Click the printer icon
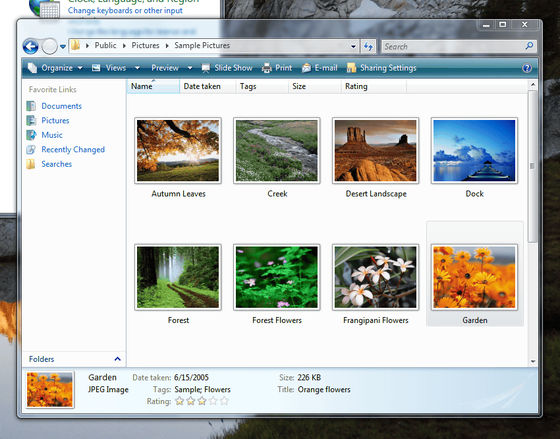Screen dimensions: 560x439 (x=267, y=68)
